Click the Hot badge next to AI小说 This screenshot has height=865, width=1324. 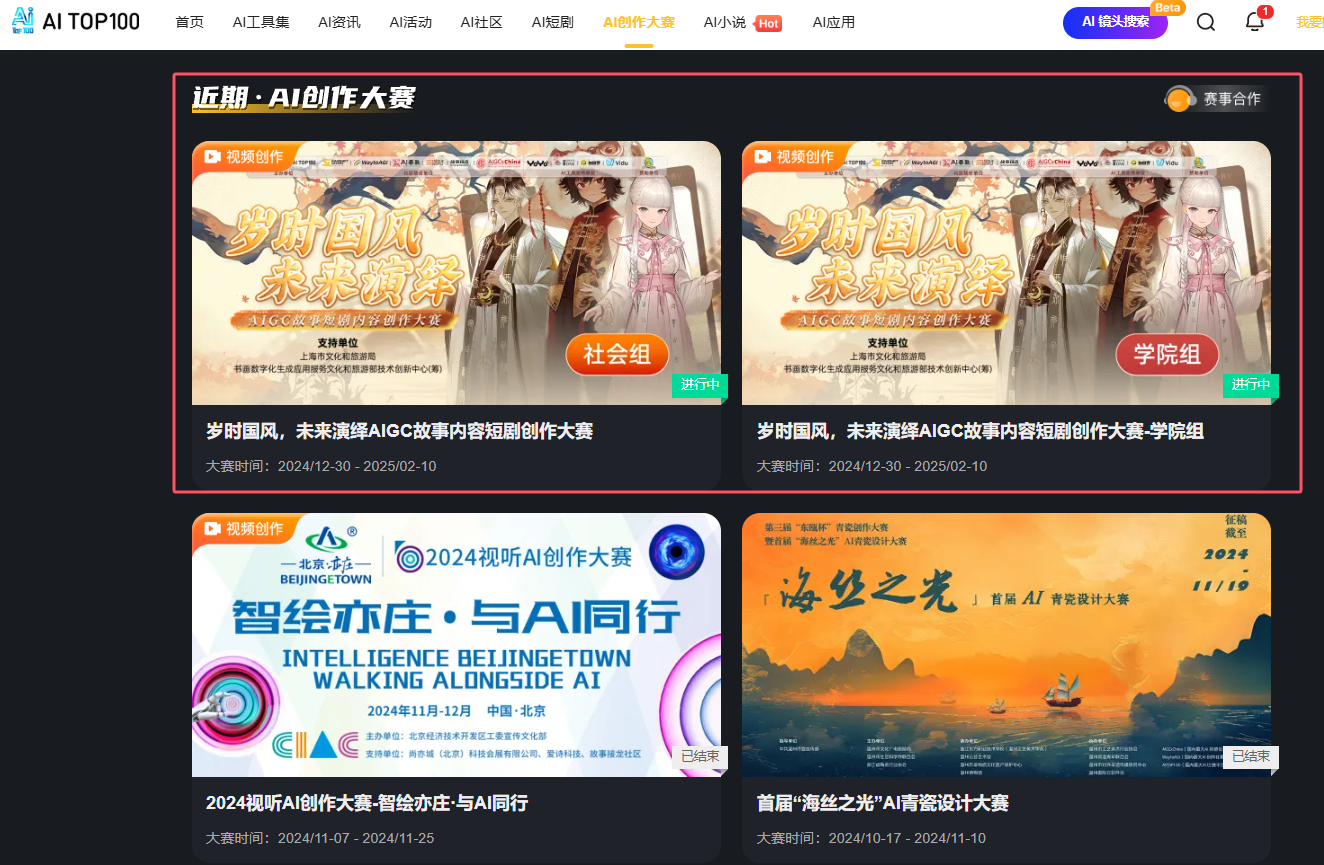point(768,23)
